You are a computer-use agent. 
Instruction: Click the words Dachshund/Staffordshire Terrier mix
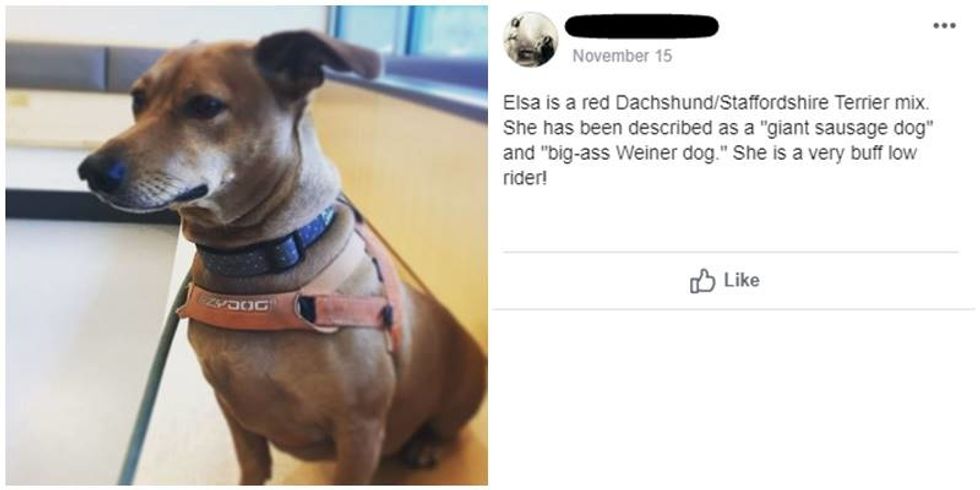770,102
